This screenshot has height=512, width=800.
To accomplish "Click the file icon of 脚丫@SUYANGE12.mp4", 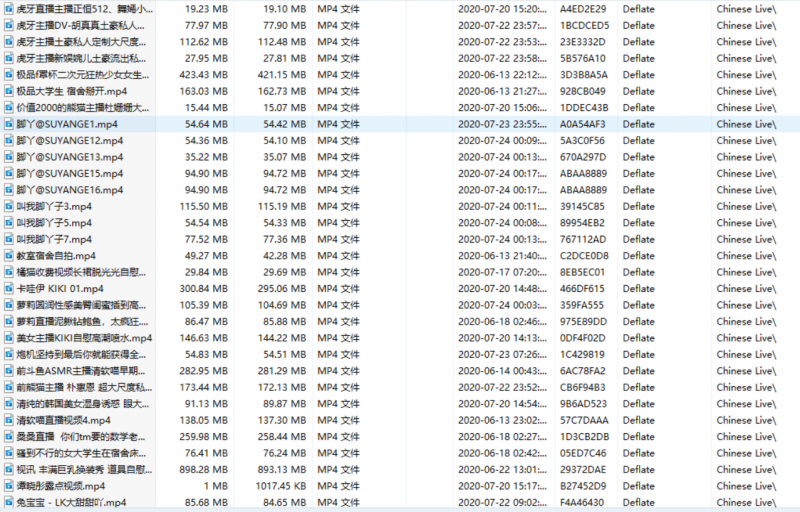I will (x=8, y=141).
